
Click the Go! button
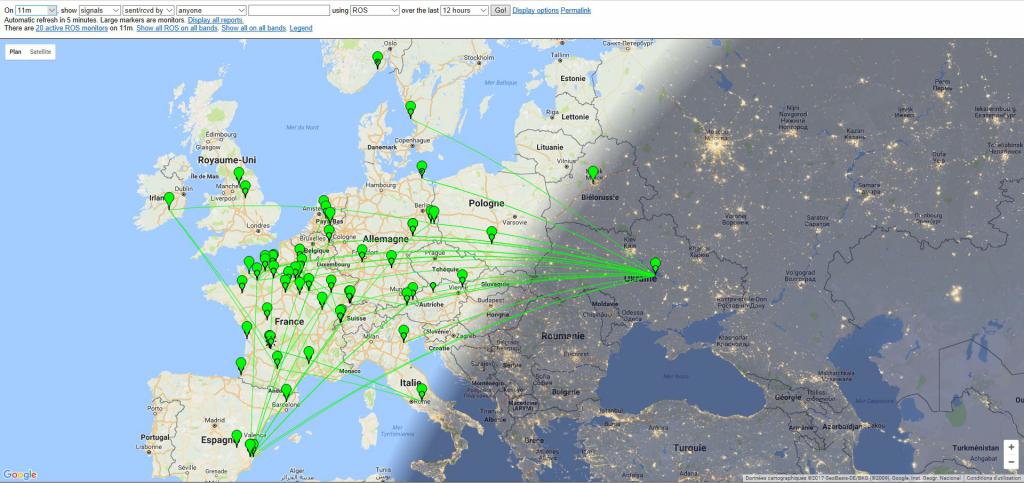pos(500,10)
